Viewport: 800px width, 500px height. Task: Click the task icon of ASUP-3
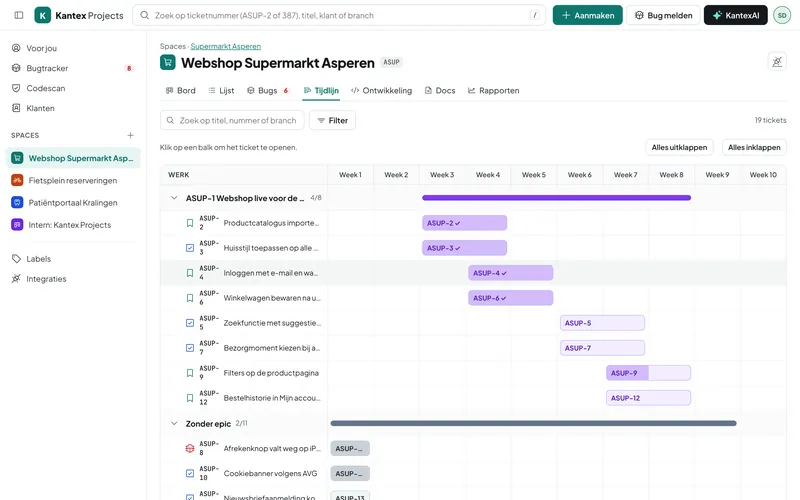pyautogui.click(x=190, y=248)
